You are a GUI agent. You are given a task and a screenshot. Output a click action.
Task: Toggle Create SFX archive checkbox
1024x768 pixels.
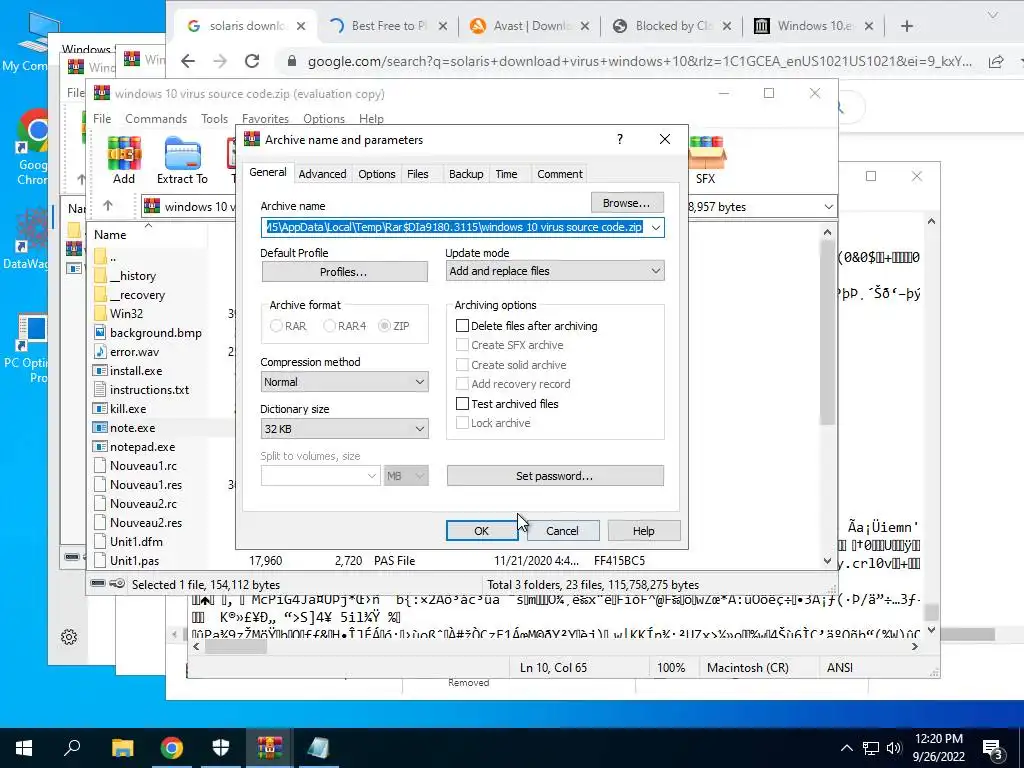462,345
